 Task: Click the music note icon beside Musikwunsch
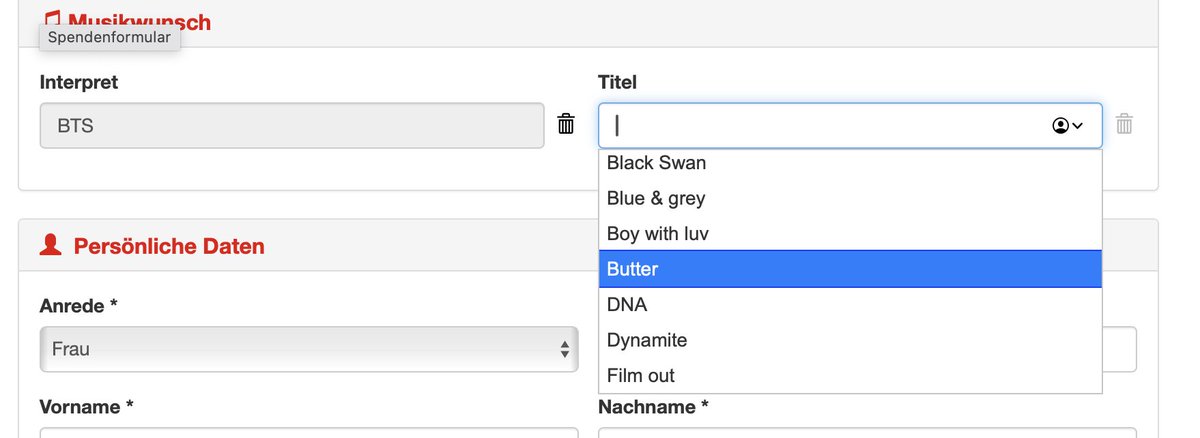tap(53, 16)
